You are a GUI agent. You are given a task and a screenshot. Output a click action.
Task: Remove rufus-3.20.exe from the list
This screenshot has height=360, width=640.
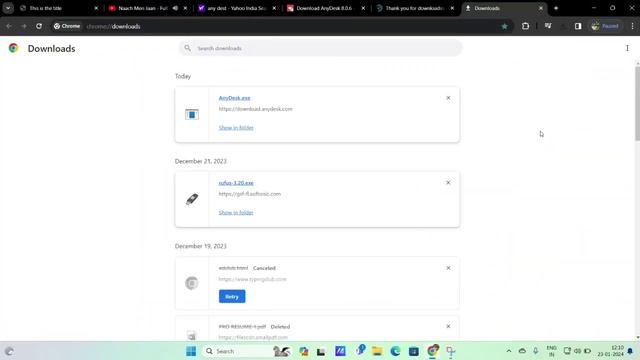click(x=448, y=183)
